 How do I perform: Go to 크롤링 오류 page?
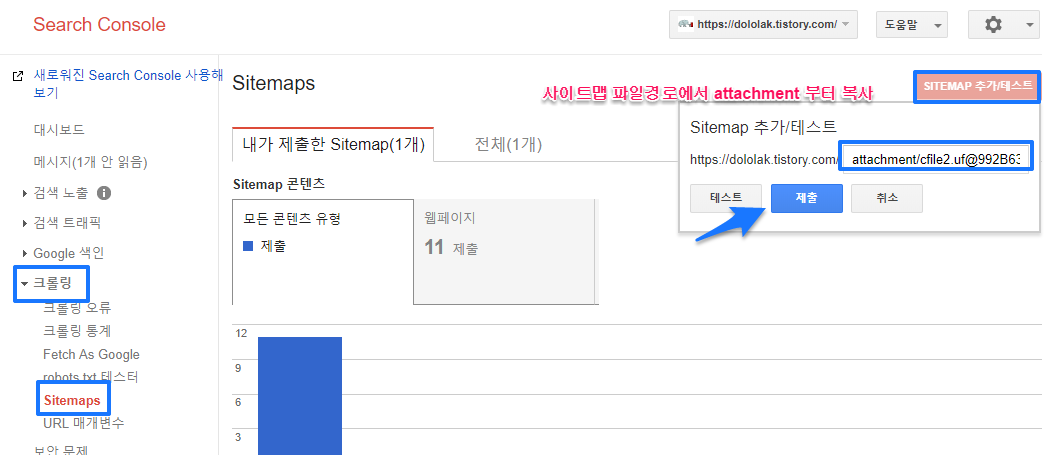click(77, 308)
